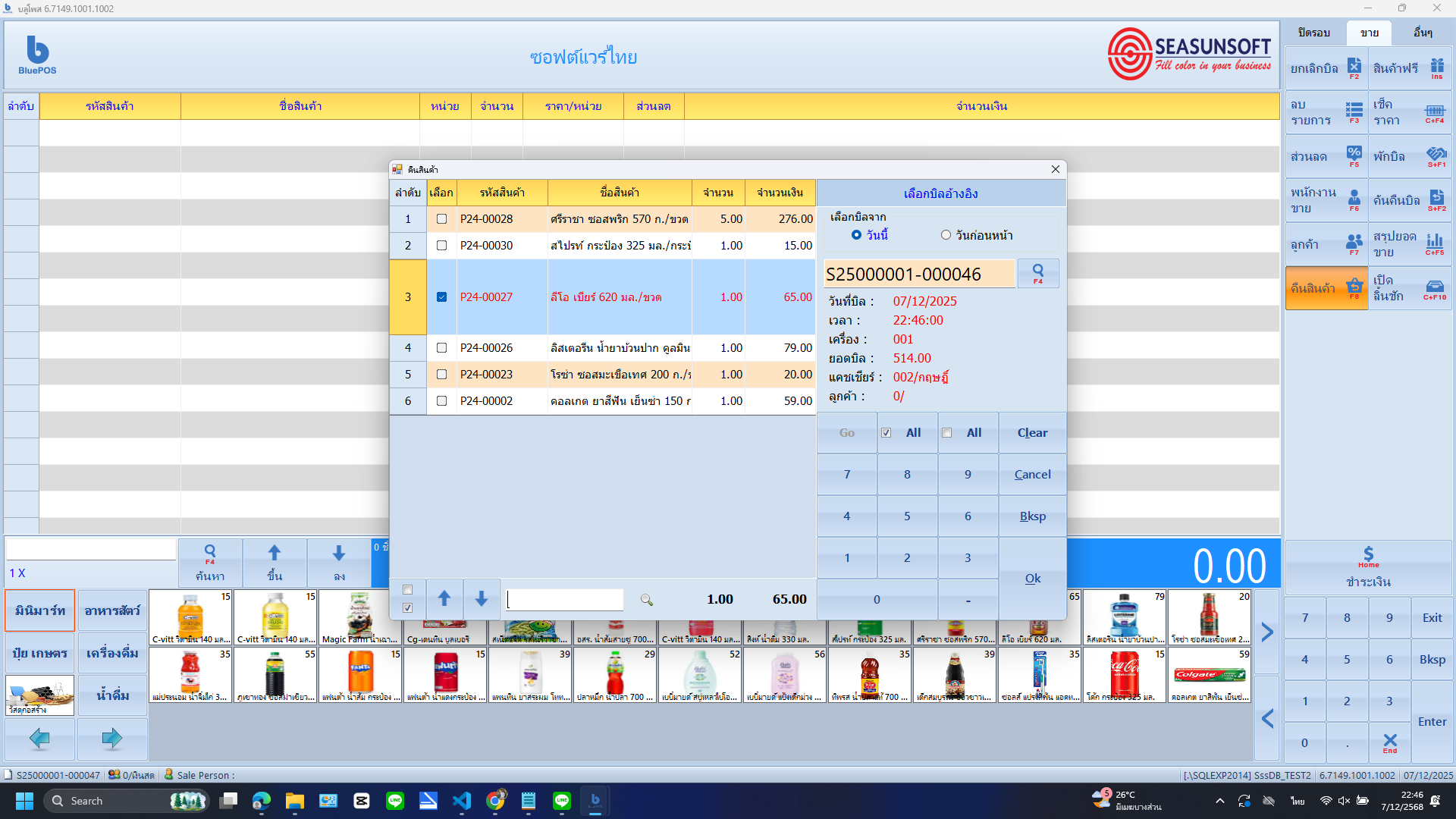Uncheck the P24-00027 ลีโอ เบียร์ row checkbox

(x=442, y=297)
